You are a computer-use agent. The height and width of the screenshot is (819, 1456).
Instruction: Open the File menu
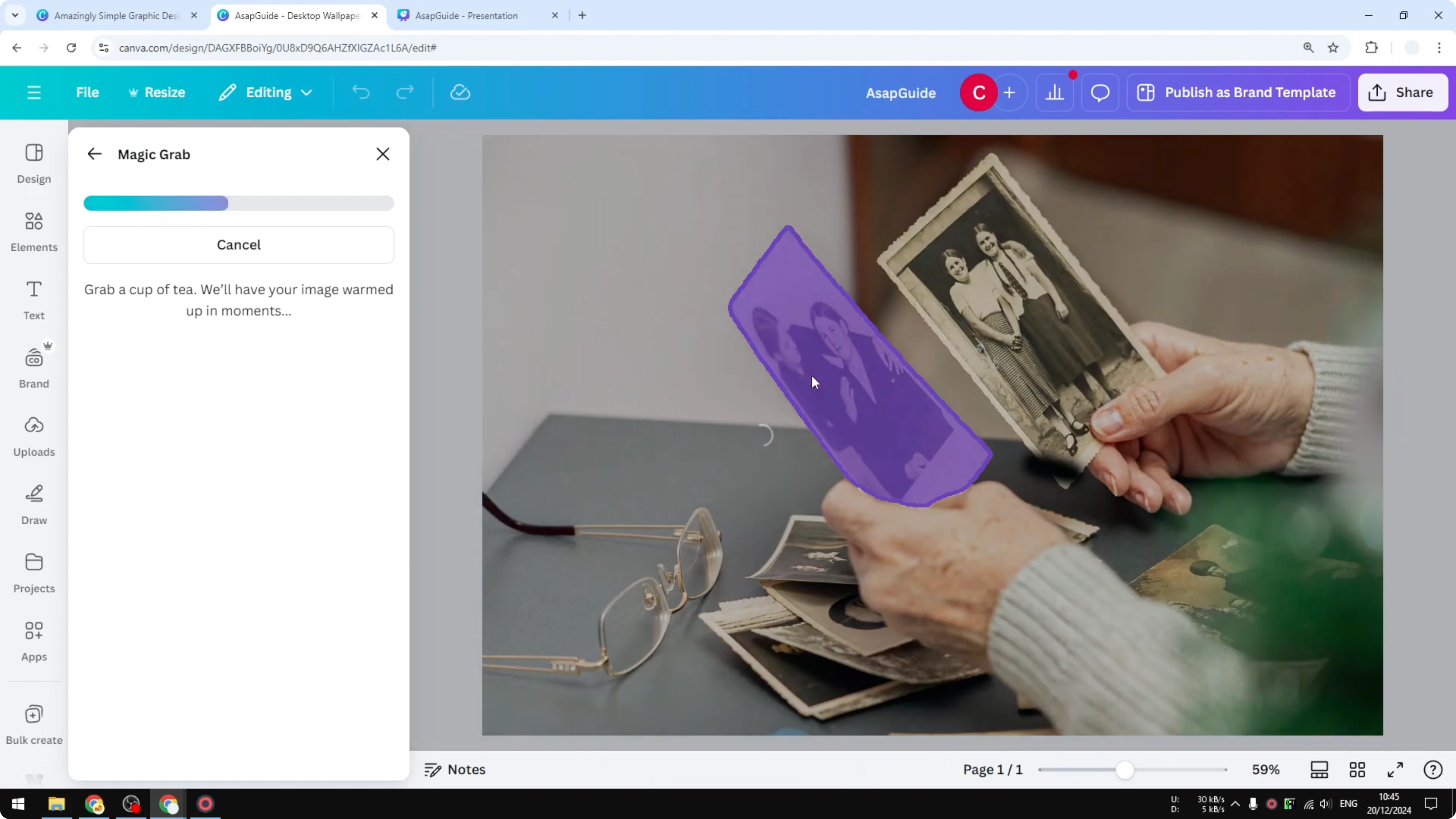coord(87,92)
